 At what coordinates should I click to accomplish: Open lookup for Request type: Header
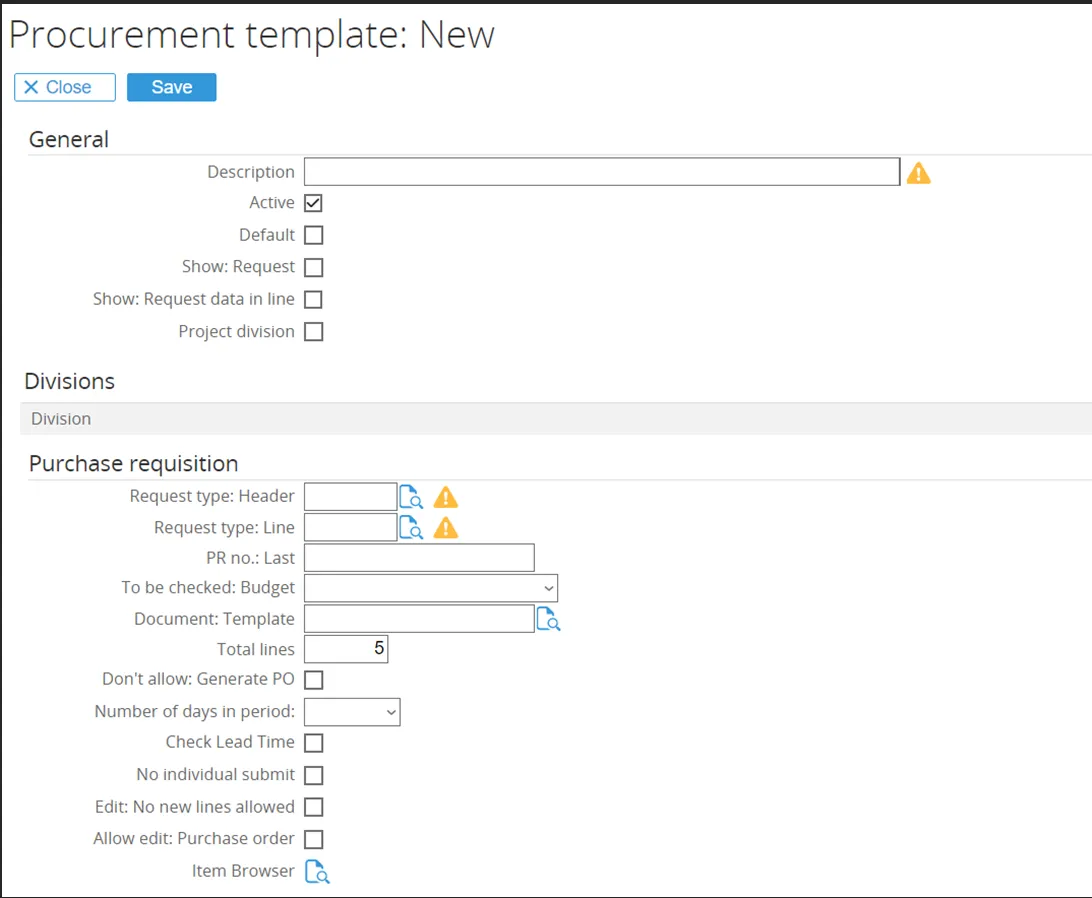click(x=411, y=497)
